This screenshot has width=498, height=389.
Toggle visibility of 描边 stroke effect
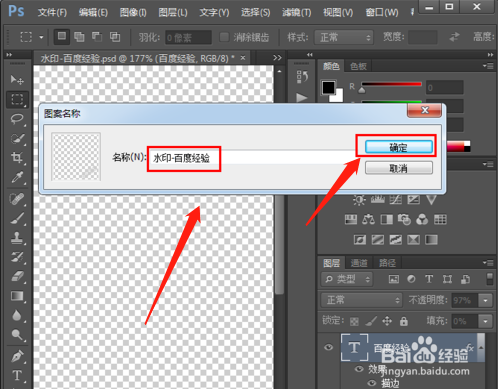point(372,383)
